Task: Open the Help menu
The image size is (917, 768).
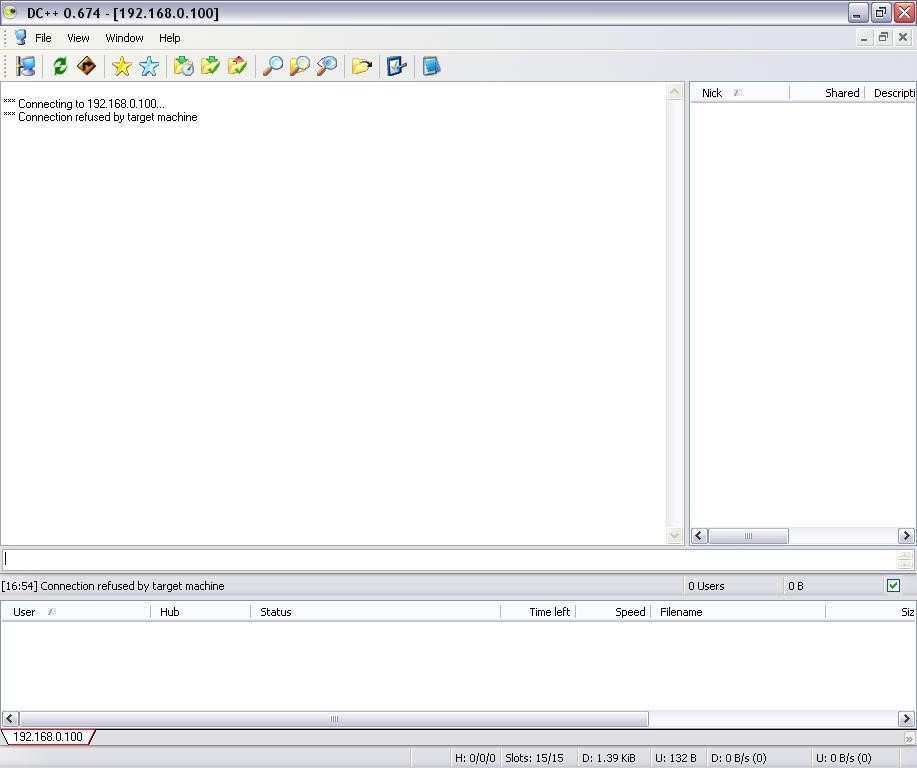Action: click(x=170, y=38)
